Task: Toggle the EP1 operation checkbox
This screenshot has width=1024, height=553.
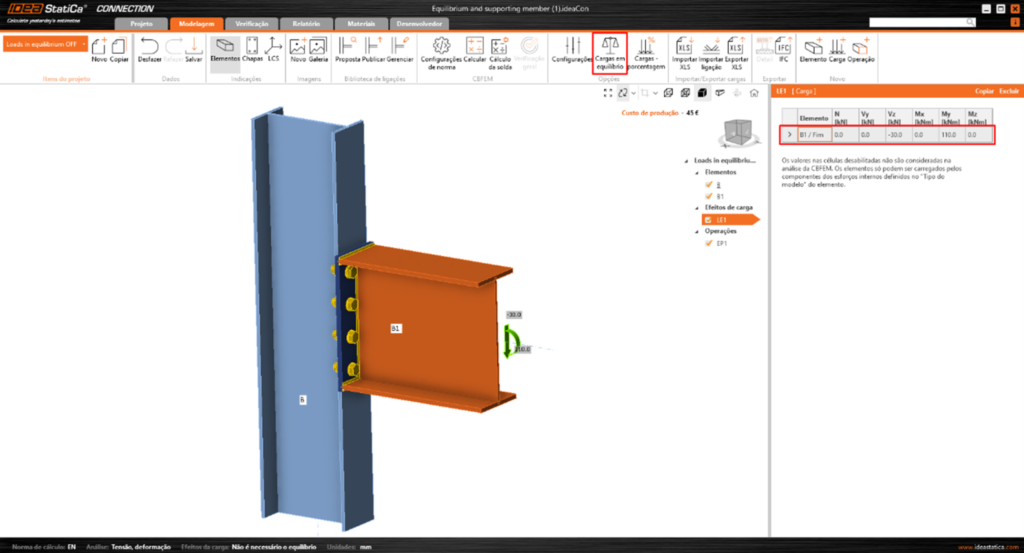Action: coord(708,242)
